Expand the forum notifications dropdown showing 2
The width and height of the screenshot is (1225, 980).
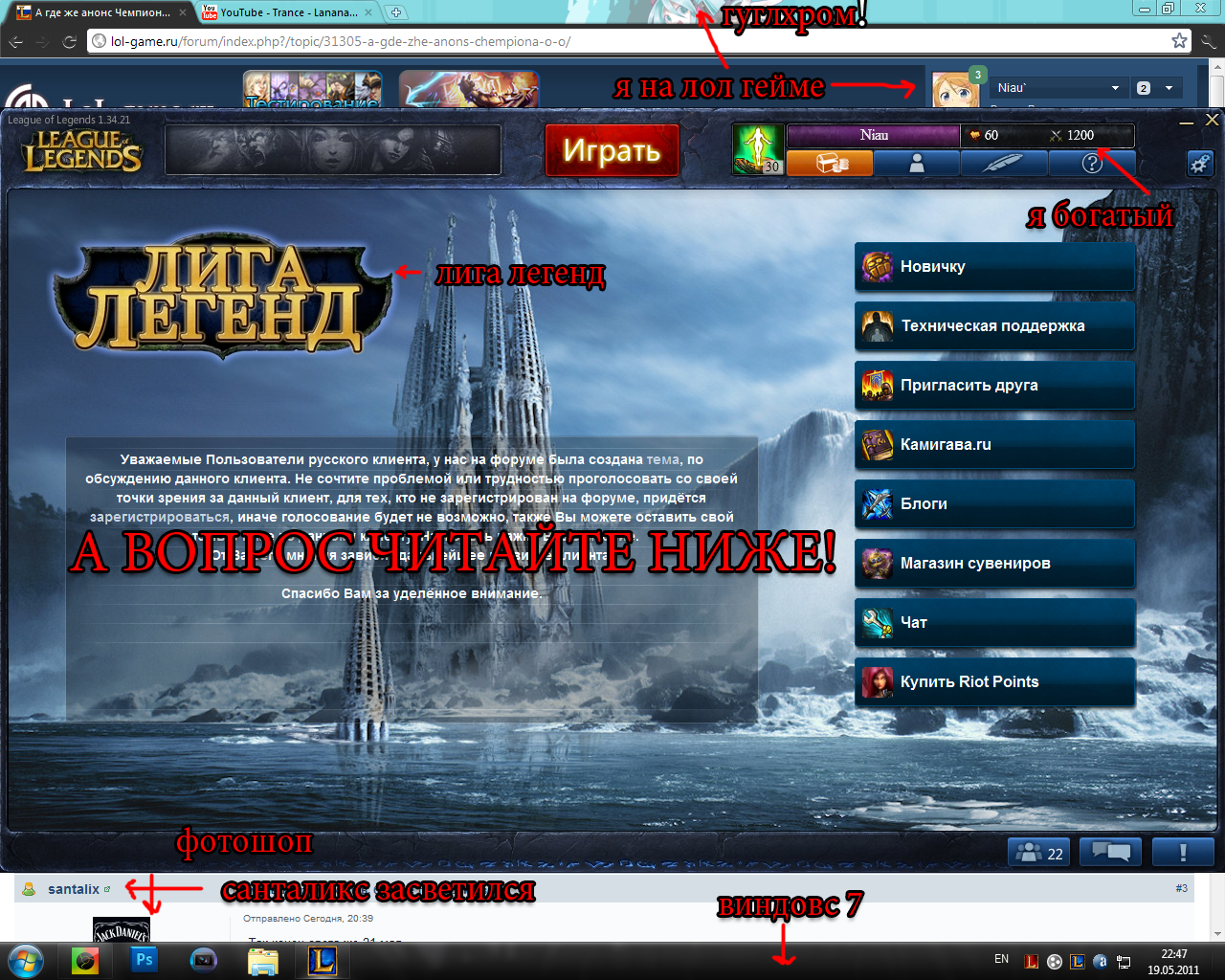[1155, 88]
